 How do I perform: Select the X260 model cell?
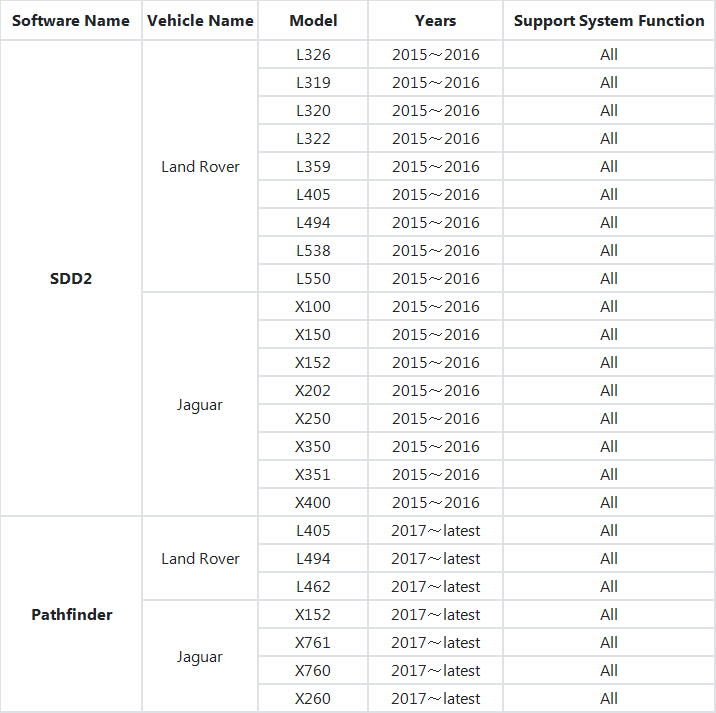[313, 698]
